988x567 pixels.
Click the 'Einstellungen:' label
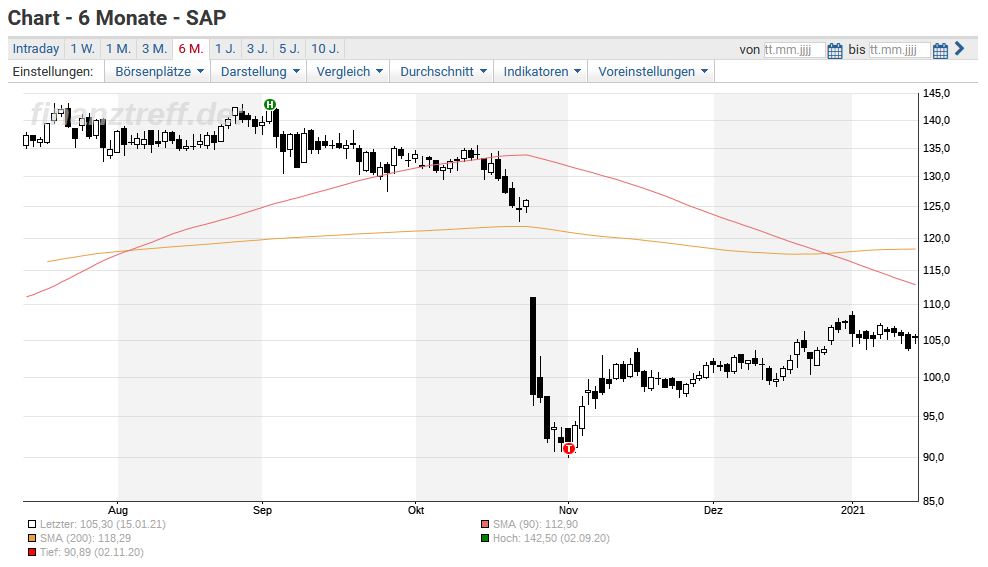click(x=53, y=72)
